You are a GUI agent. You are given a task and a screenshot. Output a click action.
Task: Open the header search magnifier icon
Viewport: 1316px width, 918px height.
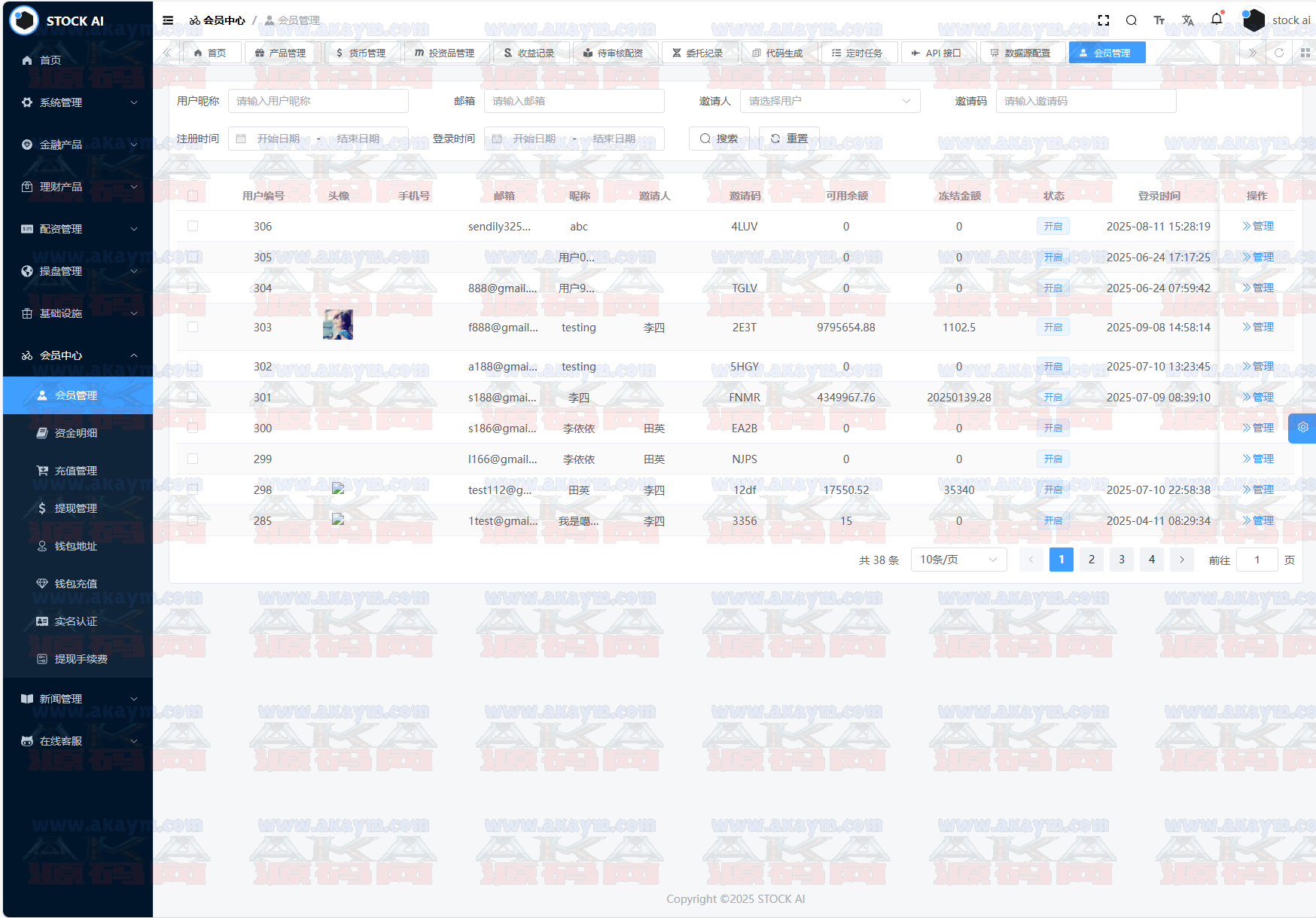click(1131, 20)
